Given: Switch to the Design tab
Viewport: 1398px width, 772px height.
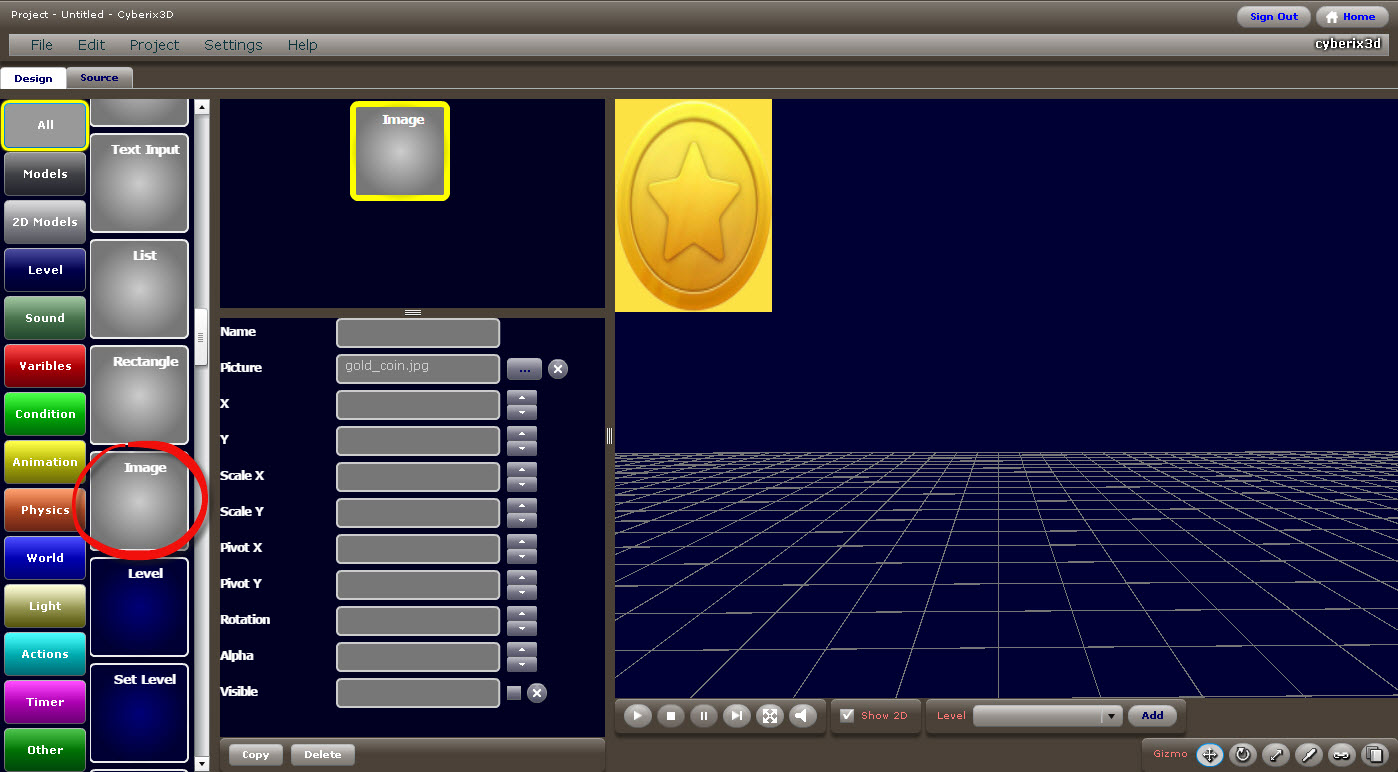Looking at the screenshot, I should pyautogui.click(x=33, y=78).
